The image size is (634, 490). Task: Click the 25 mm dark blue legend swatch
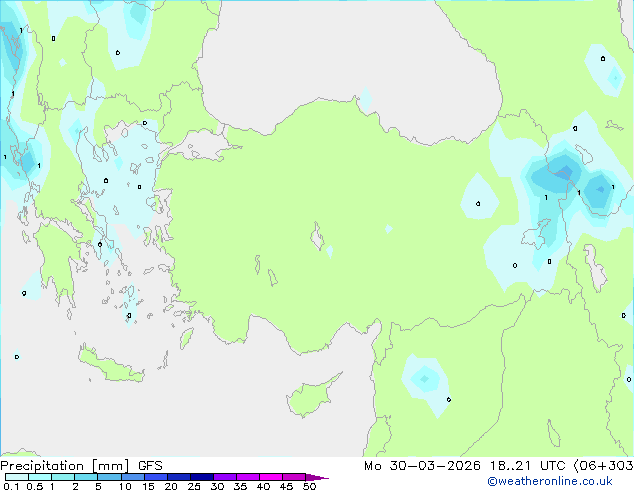pyautogui.click(x=202, y=477)
